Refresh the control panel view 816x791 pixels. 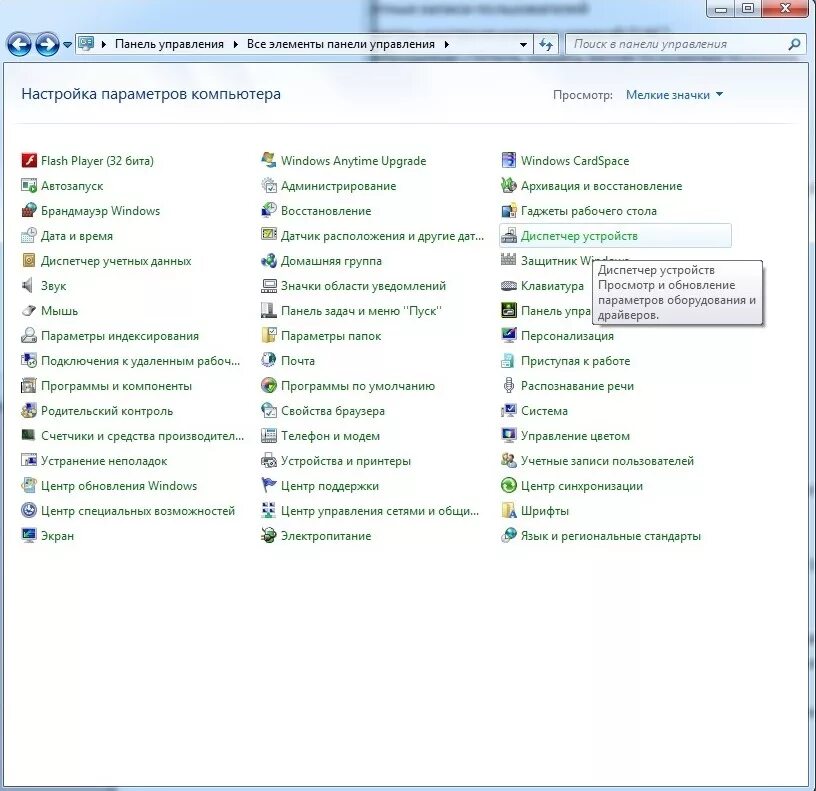[545, 45]
